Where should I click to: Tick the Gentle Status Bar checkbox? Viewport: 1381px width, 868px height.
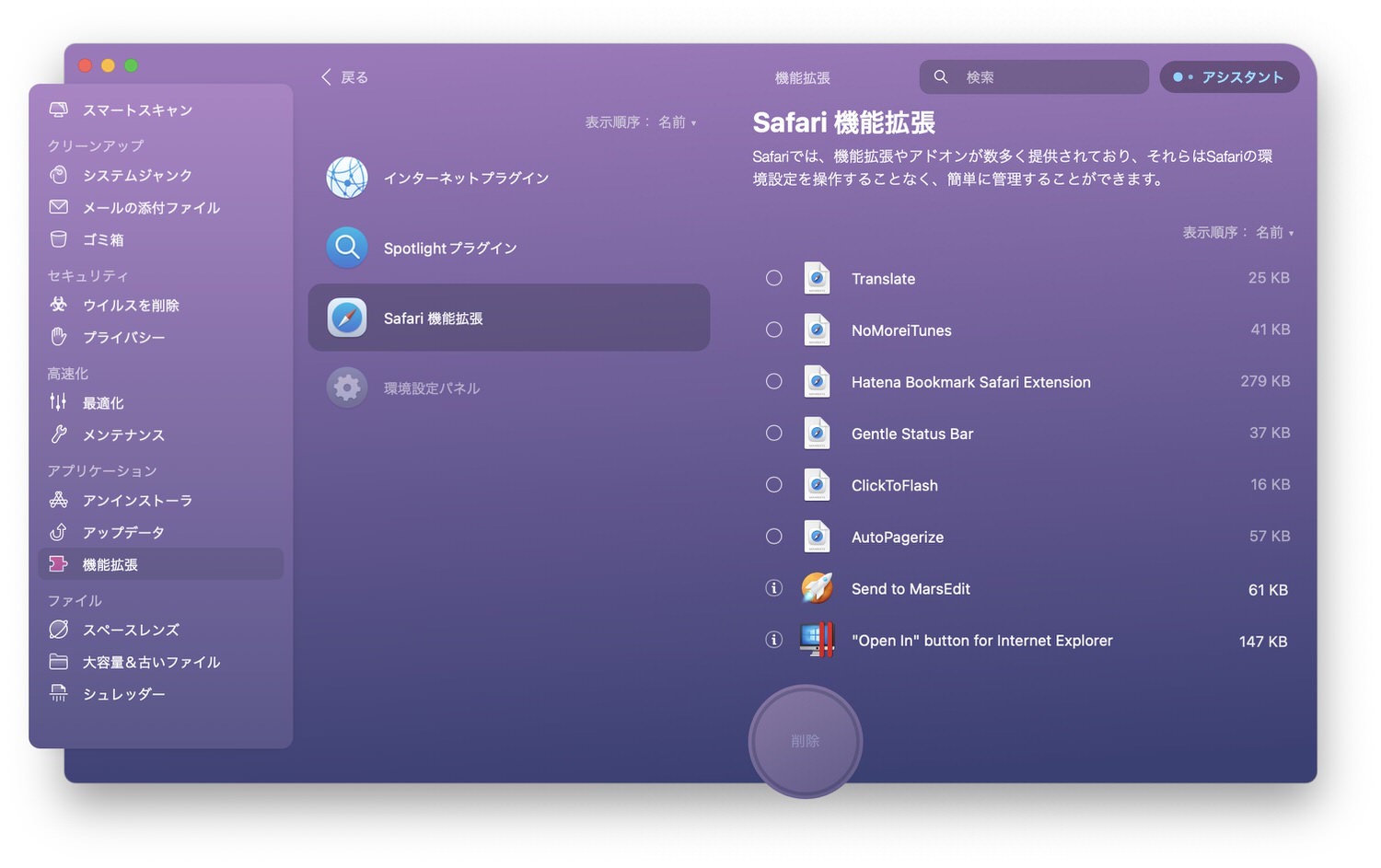tap(774, 433)
